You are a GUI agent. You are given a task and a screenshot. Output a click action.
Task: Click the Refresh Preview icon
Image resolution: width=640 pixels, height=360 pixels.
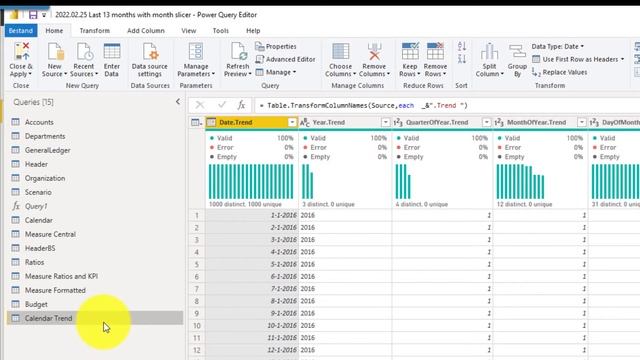click(238, 52)
